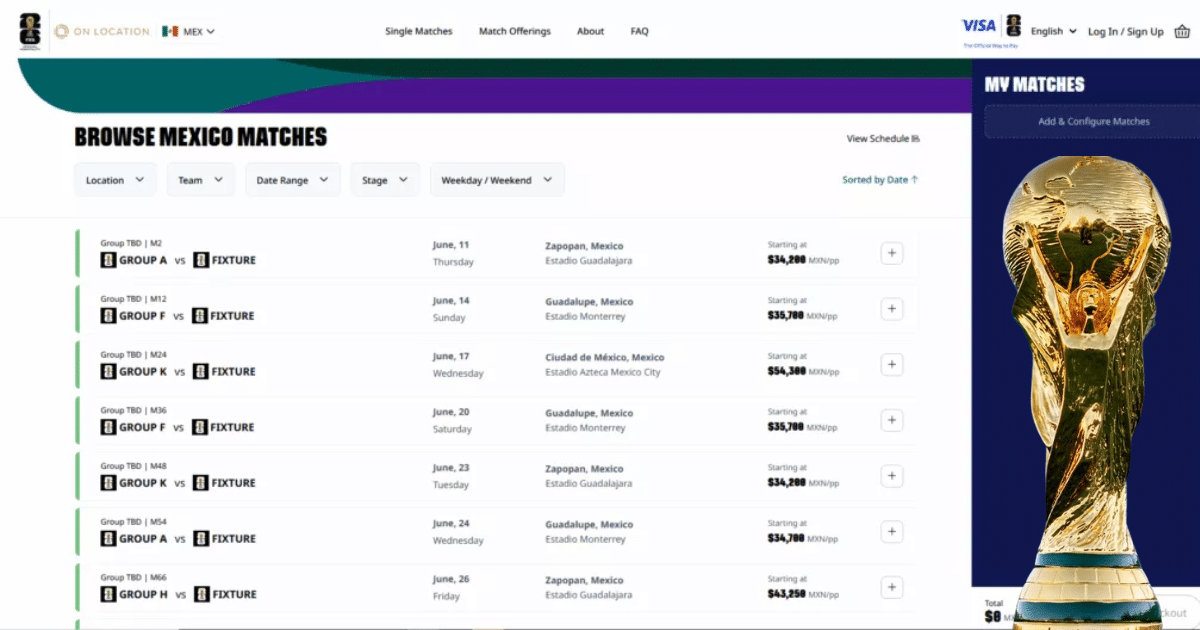Image resolution: width=1200 pixels, height=630 pixels.
Task: Open the MEX country selector
Action: [188, 31]
